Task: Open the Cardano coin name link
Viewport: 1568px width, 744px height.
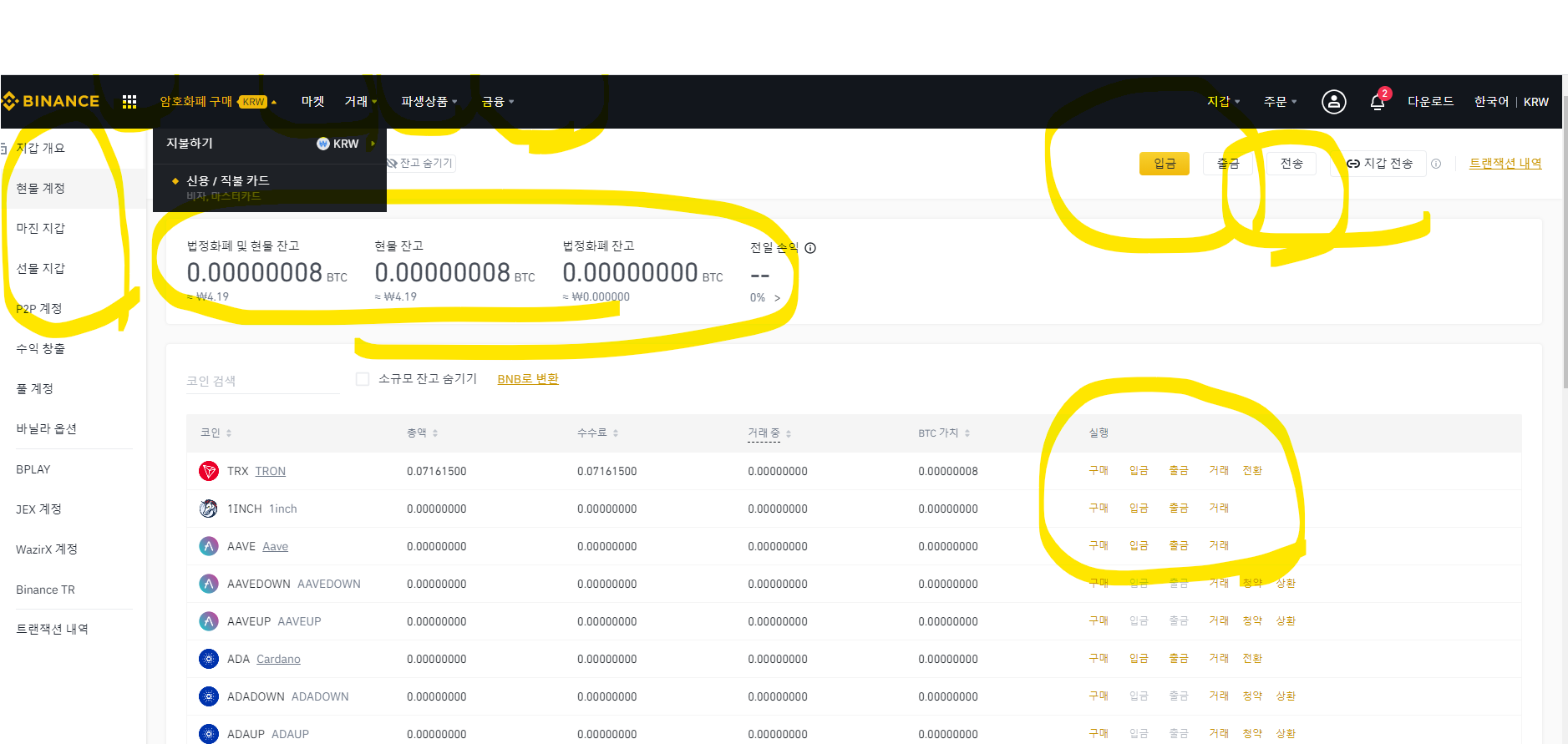Action: 278,660
